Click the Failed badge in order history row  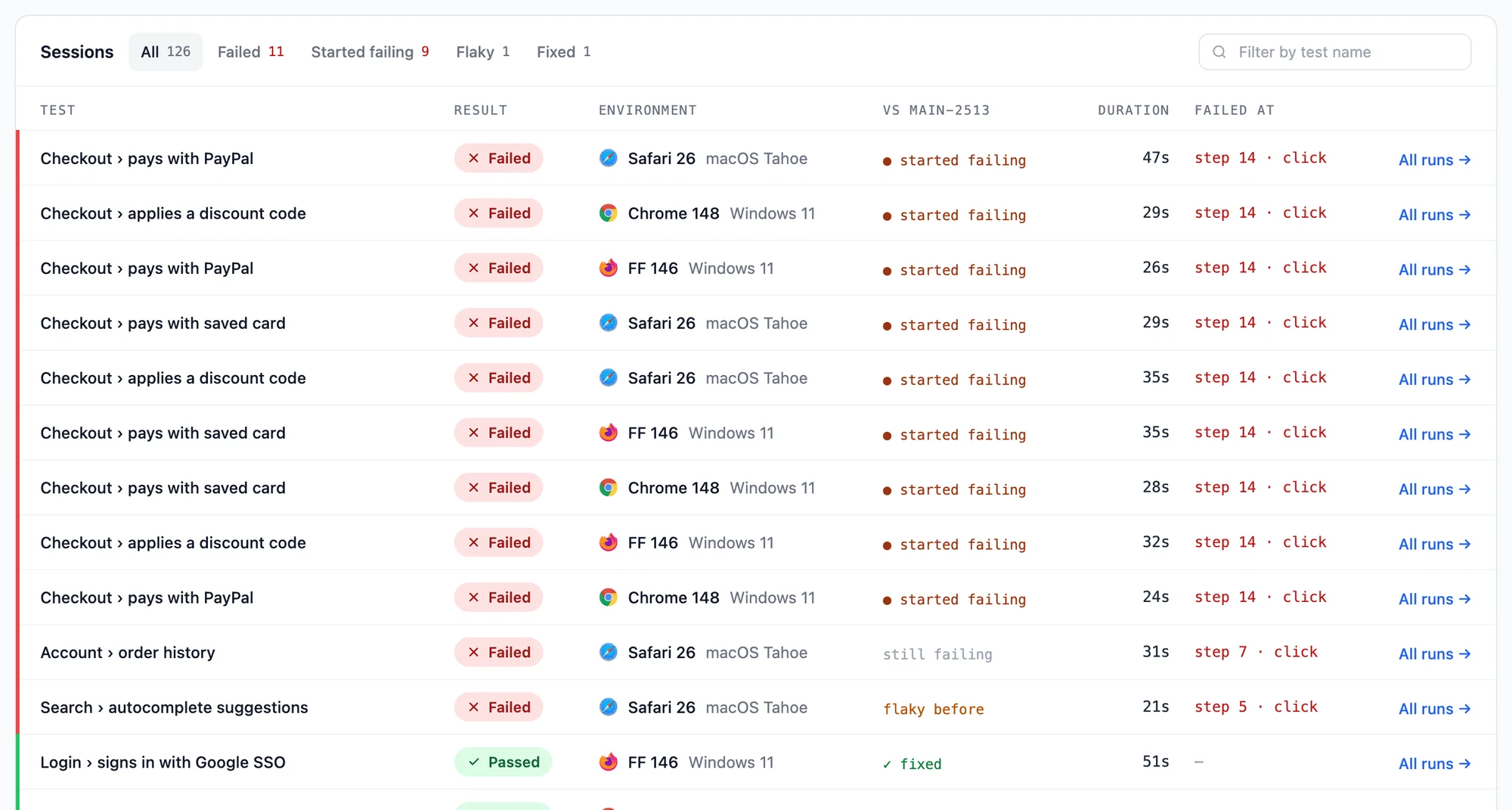(499, 652)
